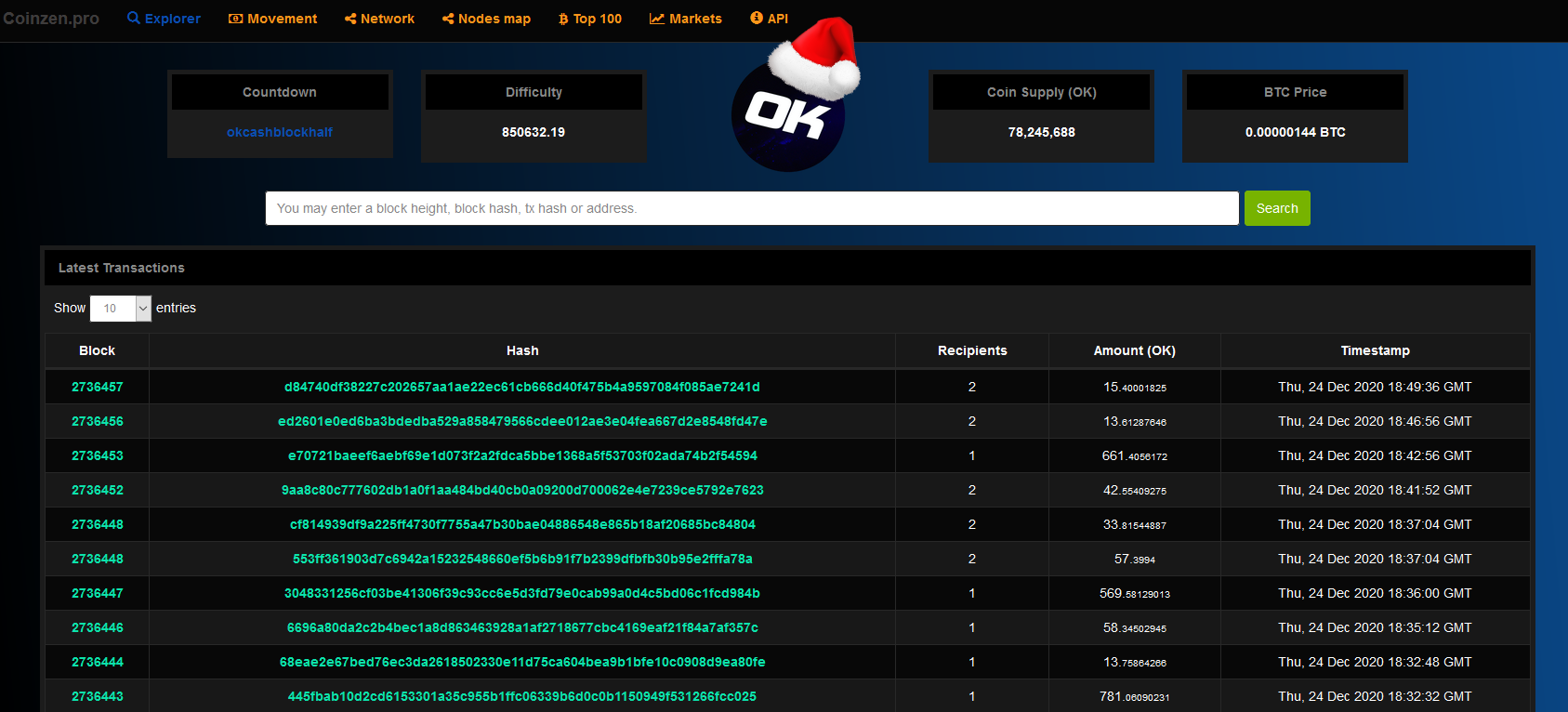
Task: Click the amount 57.3994
Action: tap(1135, 559)
